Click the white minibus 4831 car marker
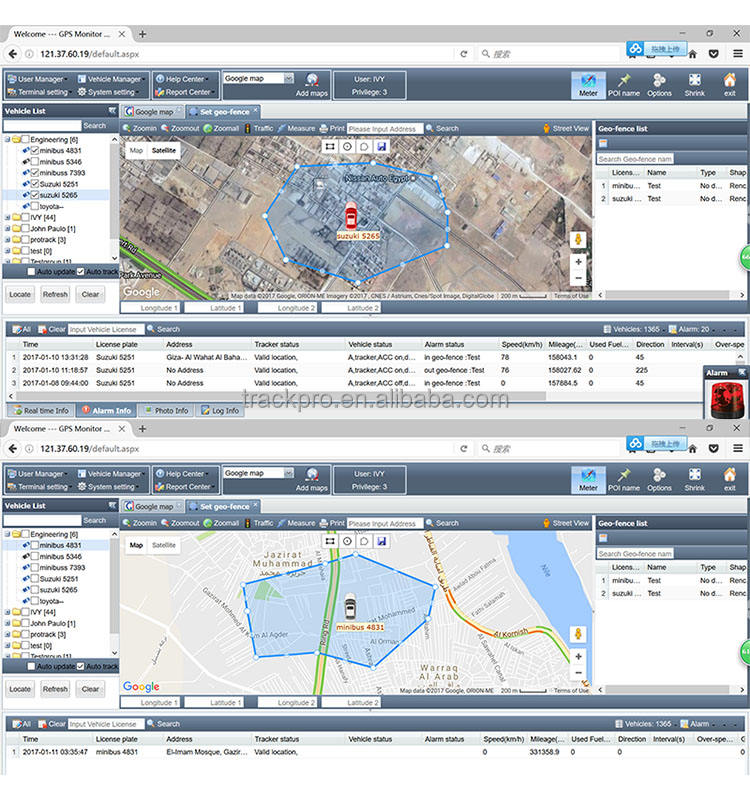 (x=349, y=607)
